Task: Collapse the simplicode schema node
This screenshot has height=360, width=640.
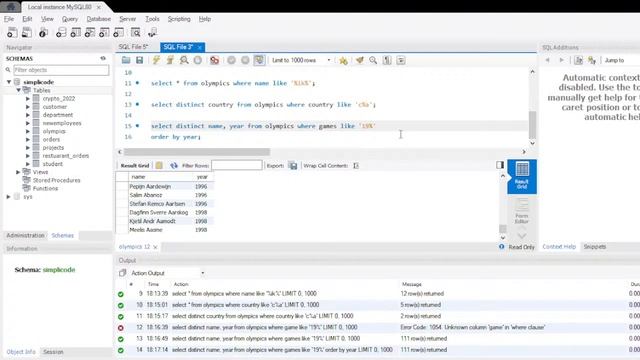Action: 9,82
